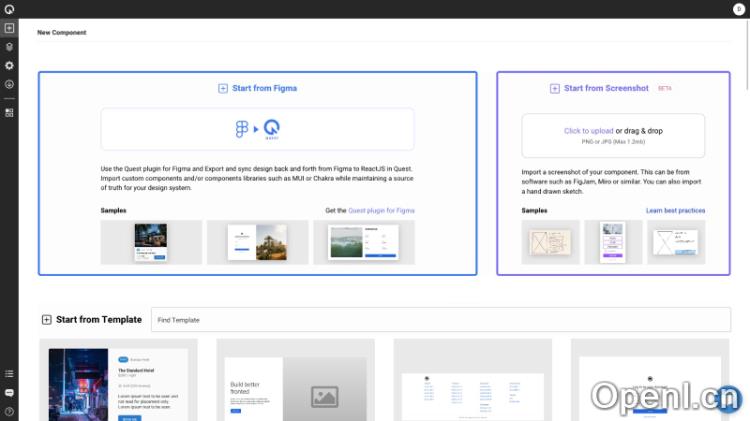Click the Start from Figma heading
The width and height of the screenshot is (750, 421).
(258, 89)
